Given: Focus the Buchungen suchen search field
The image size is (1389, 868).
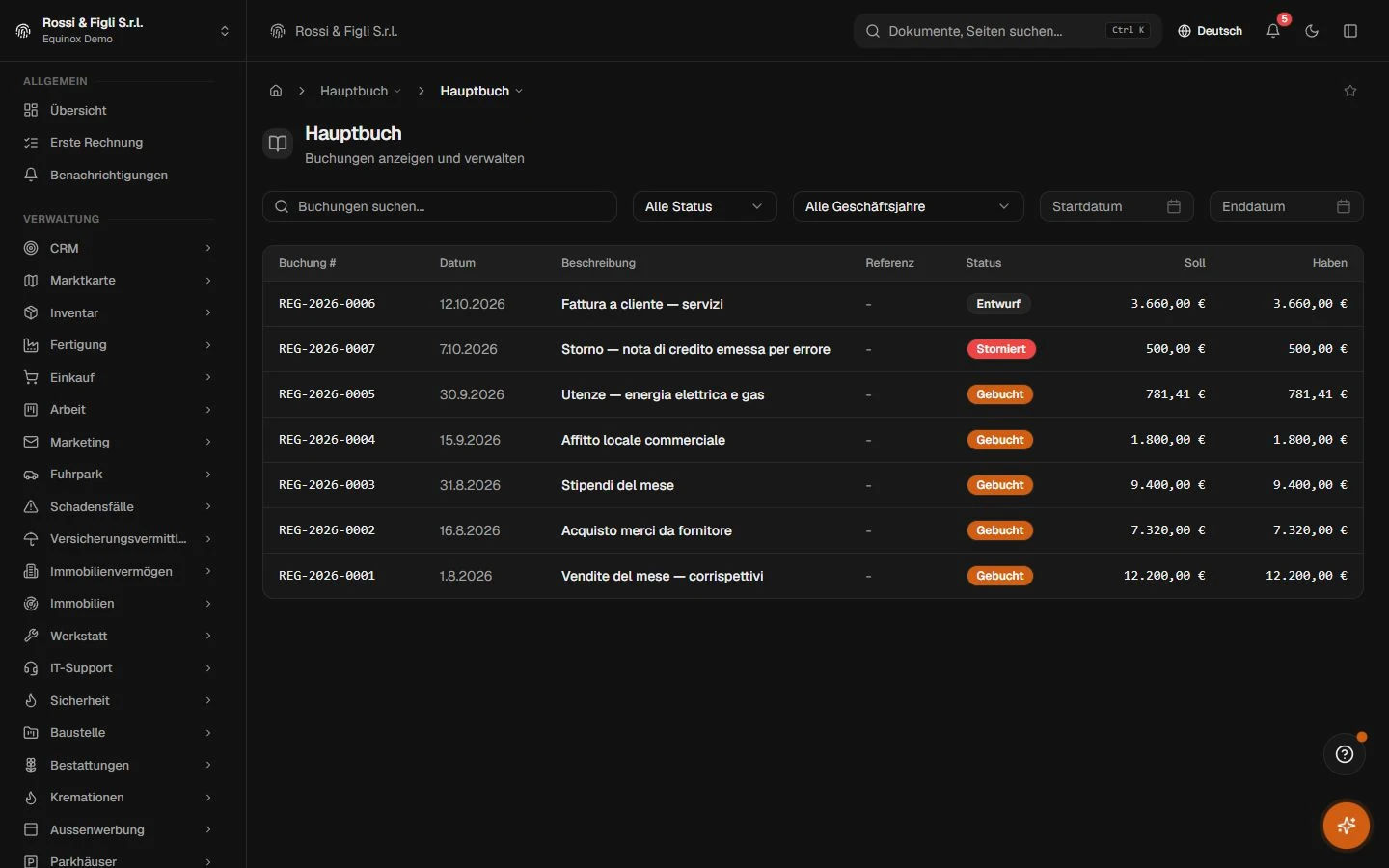Looking at the screenshot, I should point(440,206).
